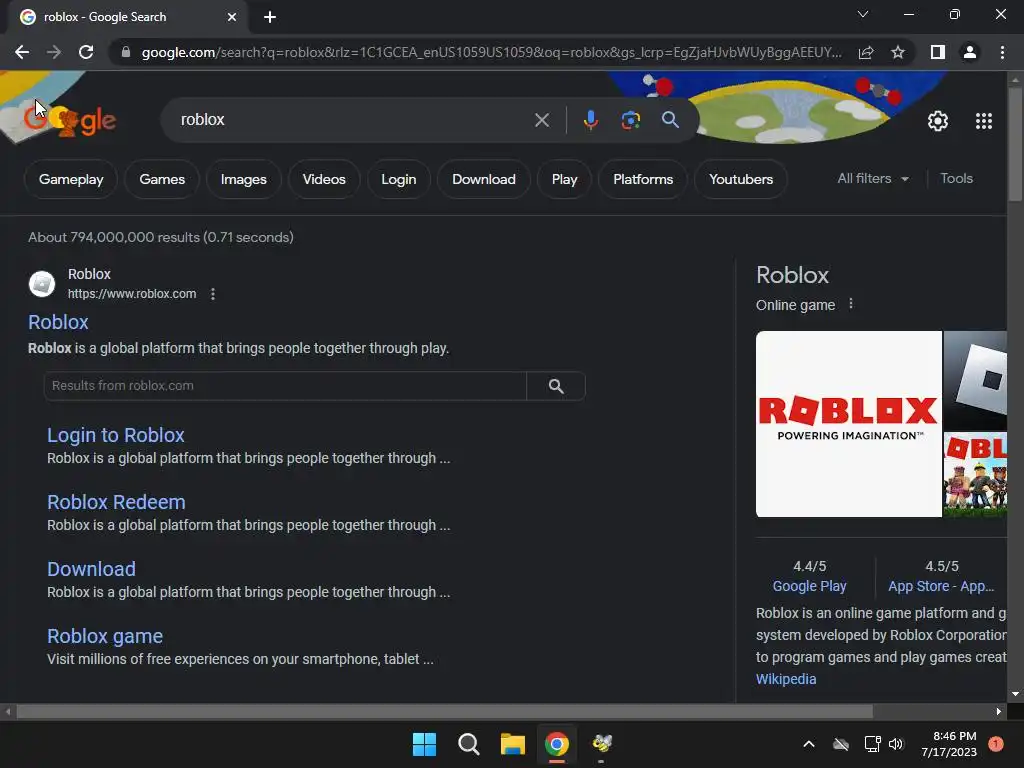The image size is (1024, 768).
Task: Open the Google Play rating link
Action: click(809, 586)
